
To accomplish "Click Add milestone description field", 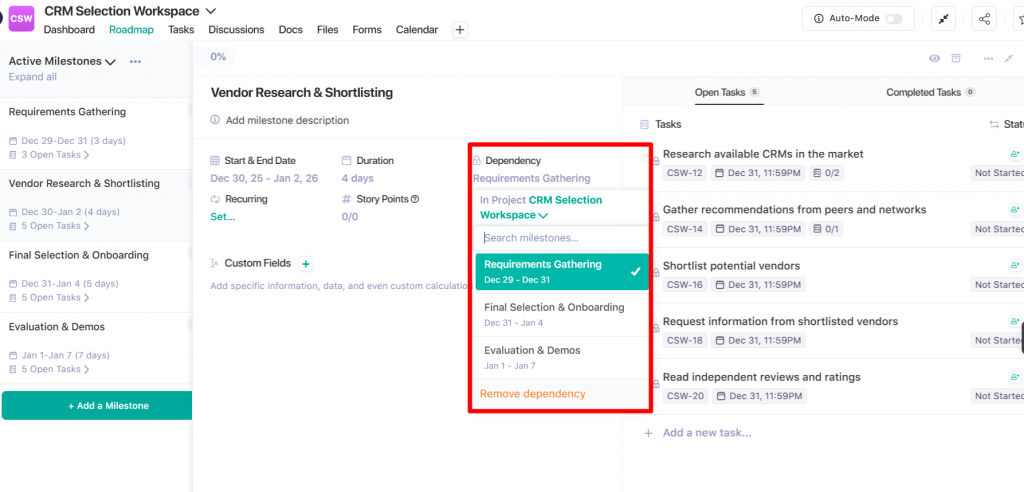I will [x=287, y=120].
